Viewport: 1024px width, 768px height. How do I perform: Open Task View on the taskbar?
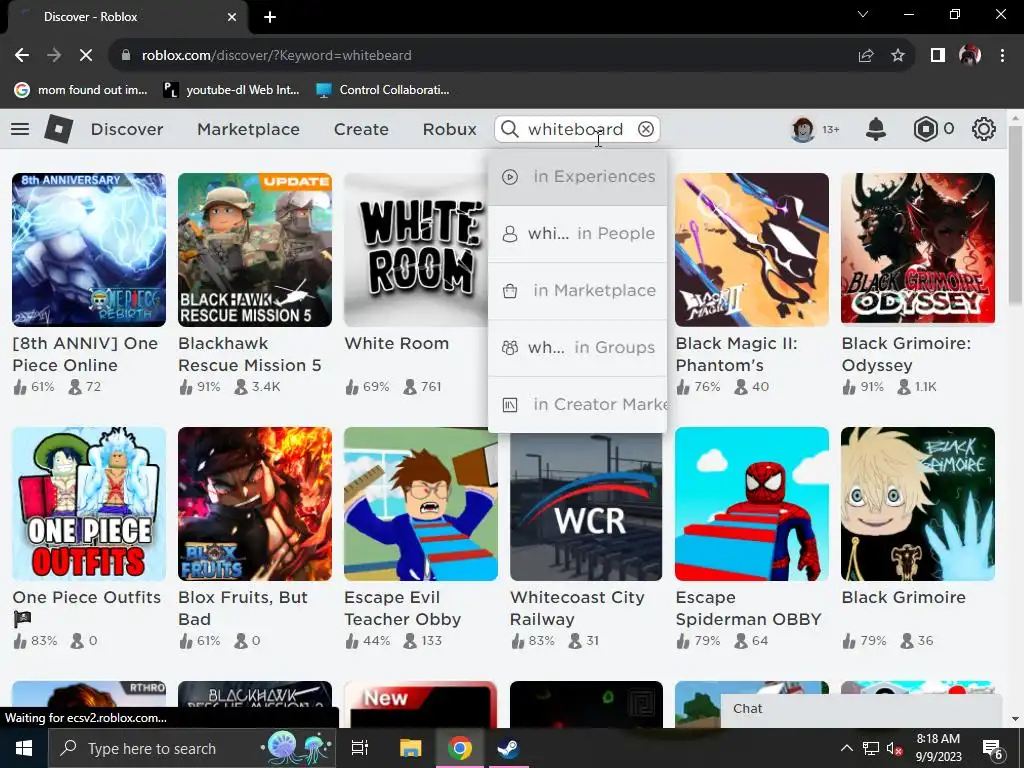tap(360, 748)
